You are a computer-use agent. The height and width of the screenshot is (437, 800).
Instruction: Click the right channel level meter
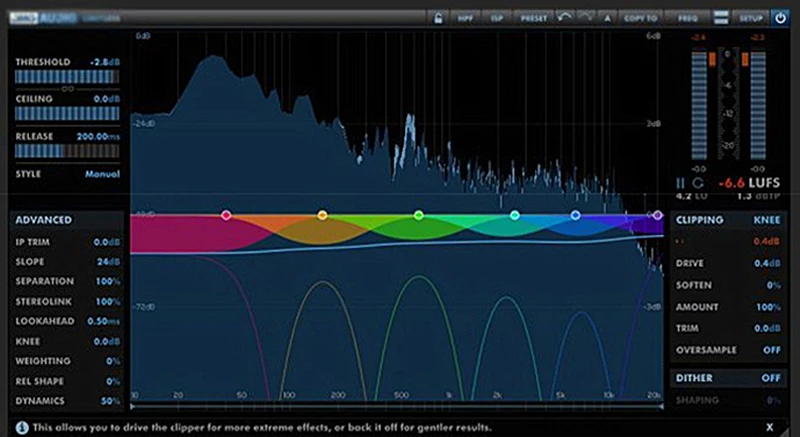(x=758, y=106)
